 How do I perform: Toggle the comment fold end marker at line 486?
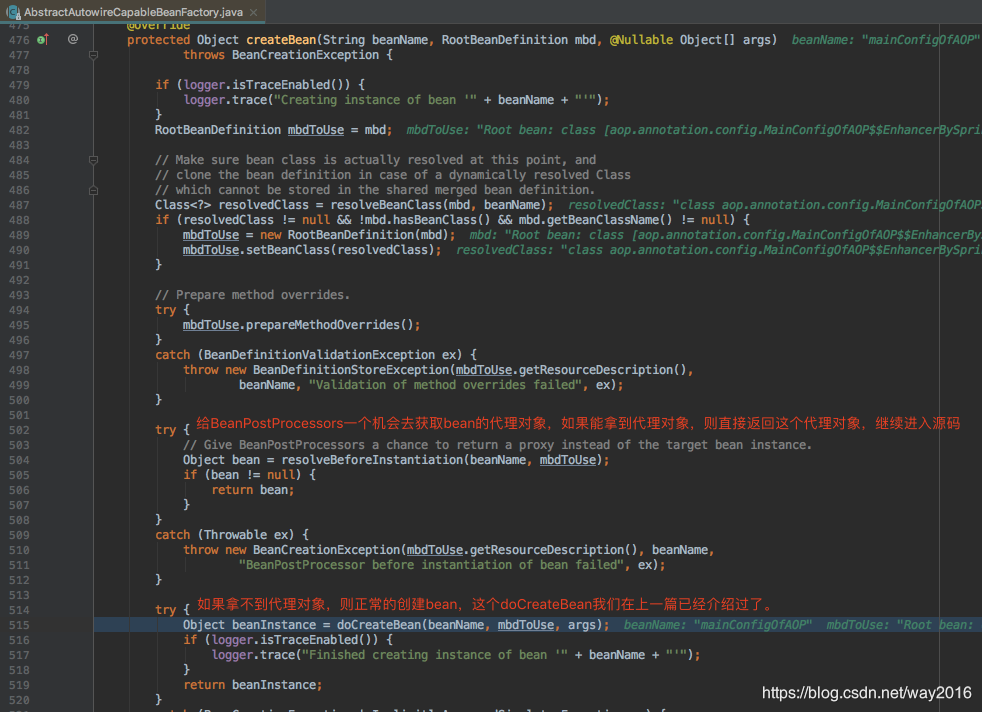(x=93, y=190)
